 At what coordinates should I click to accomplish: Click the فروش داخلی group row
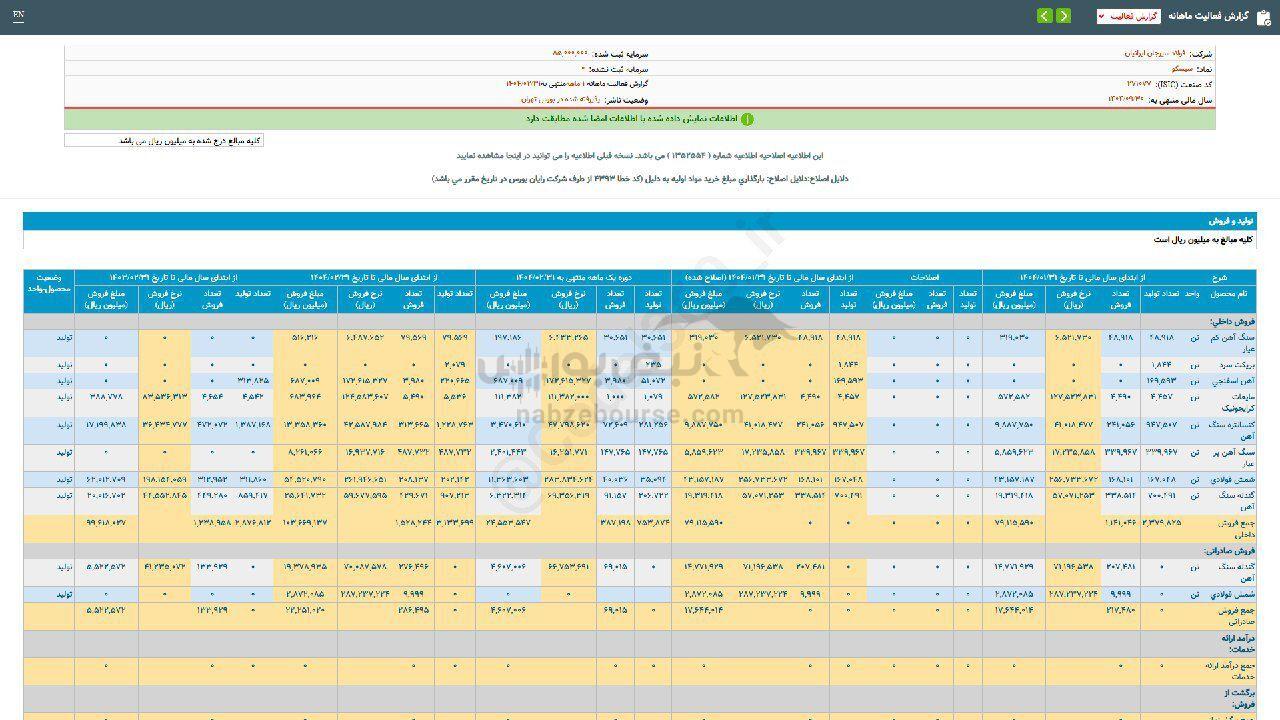tap(640, 322)
